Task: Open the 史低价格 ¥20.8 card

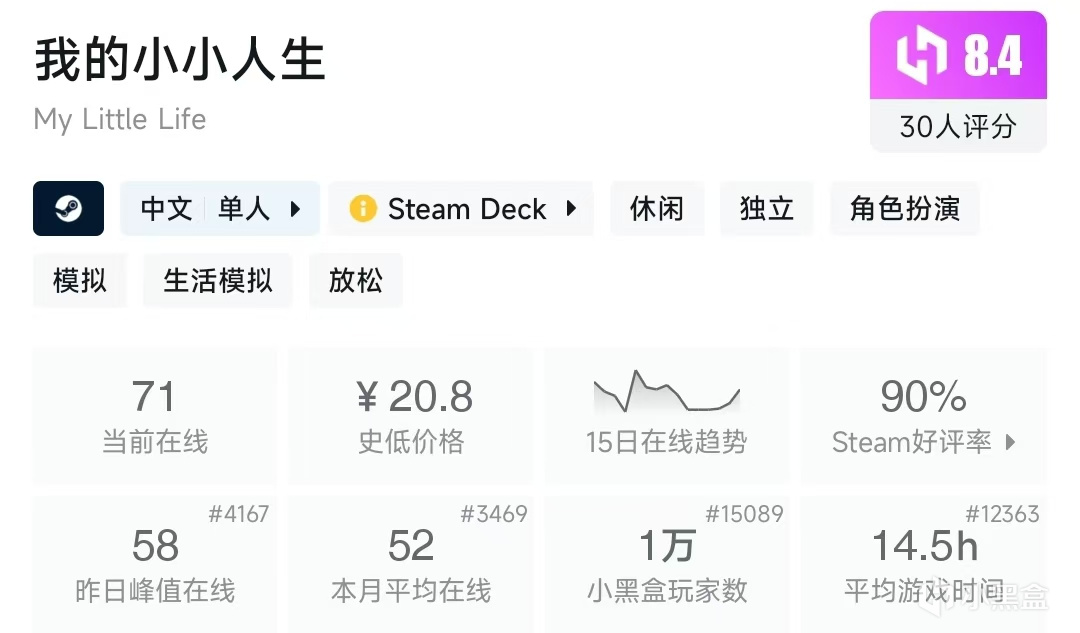Action: pos(411,415)
